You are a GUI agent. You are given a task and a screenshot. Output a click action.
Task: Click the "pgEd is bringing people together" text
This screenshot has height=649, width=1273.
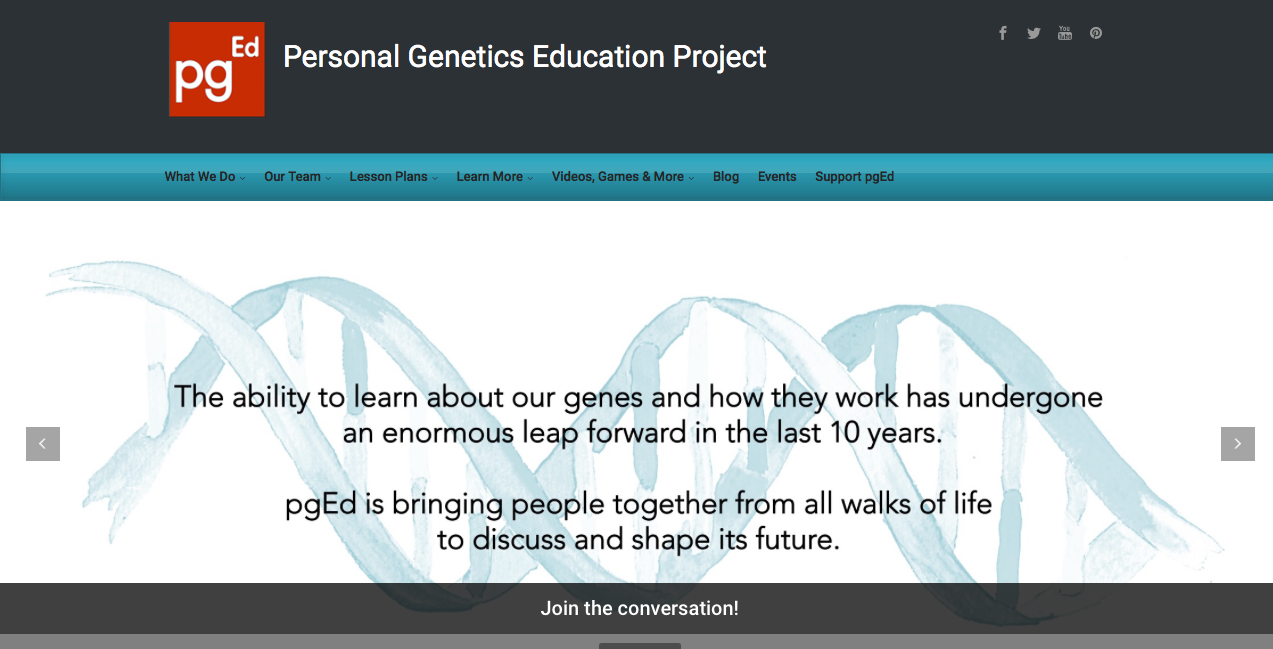[638, 521]
